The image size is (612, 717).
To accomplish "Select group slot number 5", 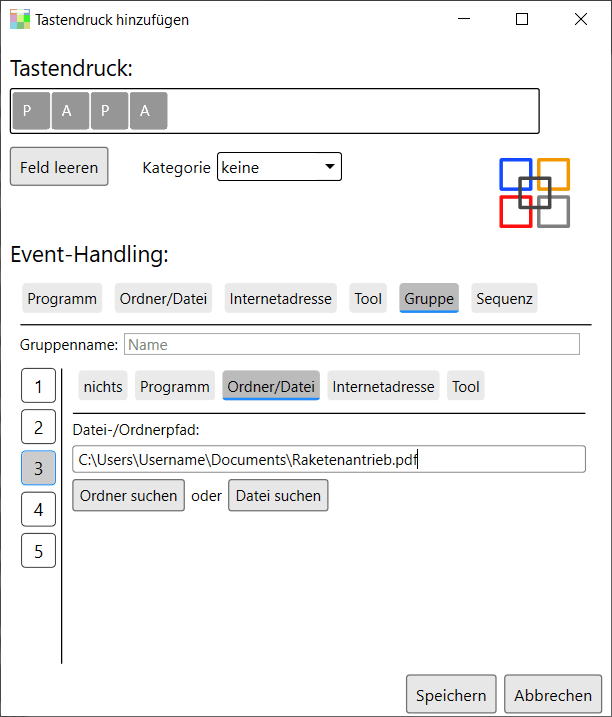I will 38,551.
